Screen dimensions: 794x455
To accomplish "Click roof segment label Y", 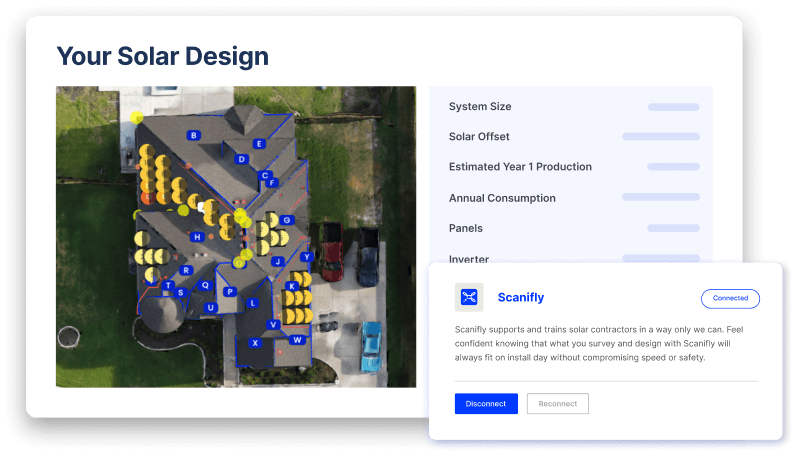I will (x=307, y=257).
